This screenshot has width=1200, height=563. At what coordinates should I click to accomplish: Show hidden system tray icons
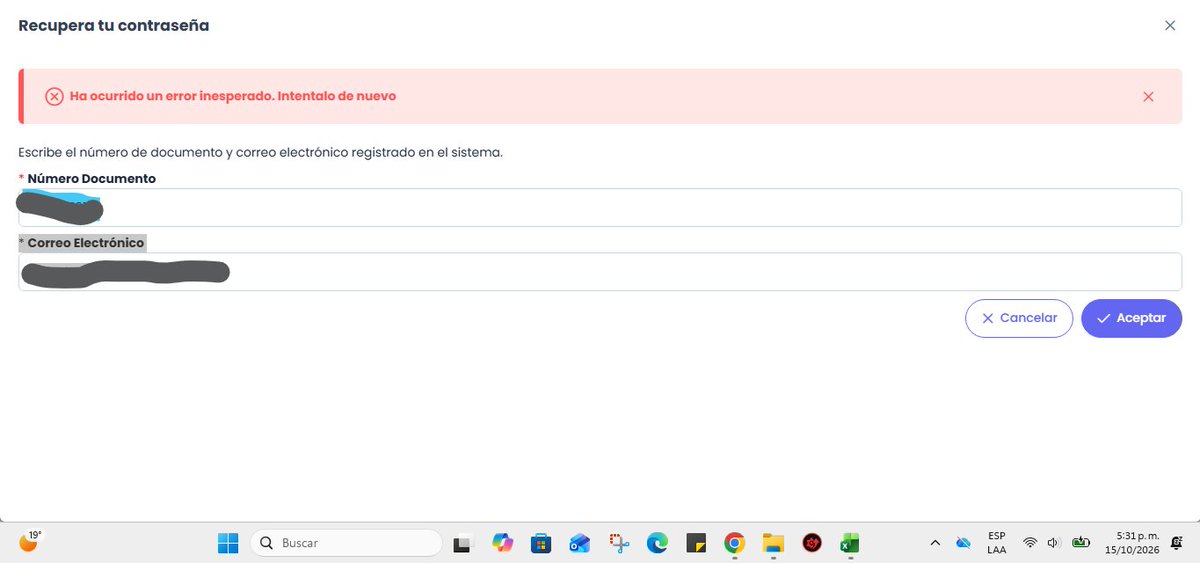point(935,543)
